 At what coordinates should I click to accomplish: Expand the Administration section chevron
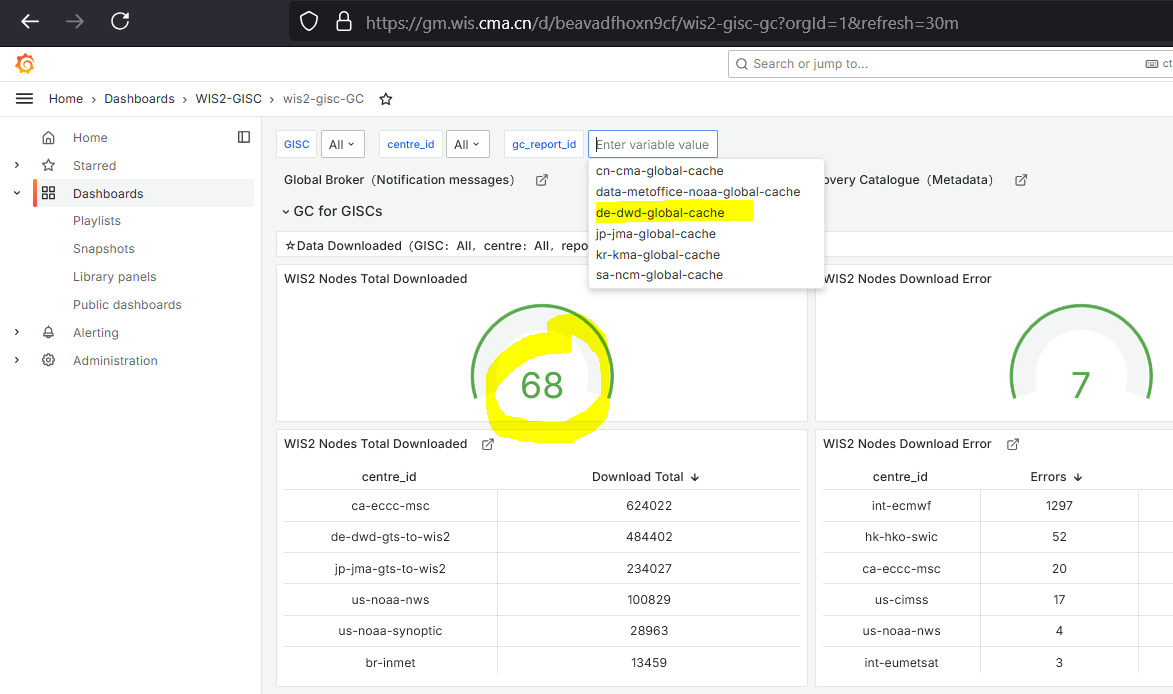17,360
